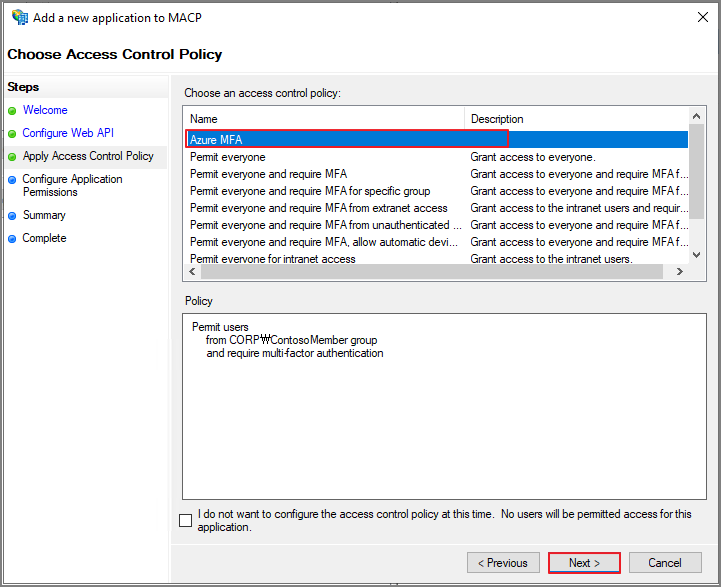The image size is (721, 587).
Task: Check the 'do not want to configure' checkbox
Action: pyautogui.click(x=185, y=520)
